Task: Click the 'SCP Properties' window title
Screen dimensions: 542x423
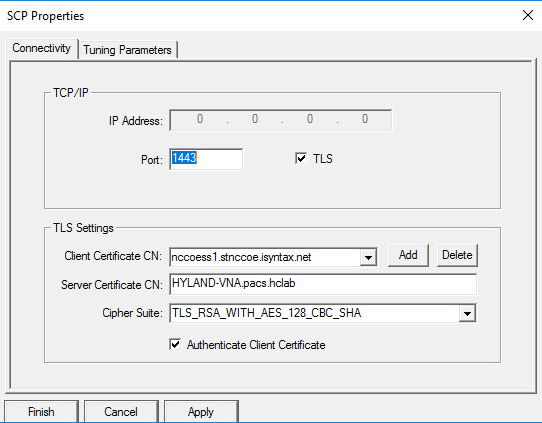Action: [45, 16]
